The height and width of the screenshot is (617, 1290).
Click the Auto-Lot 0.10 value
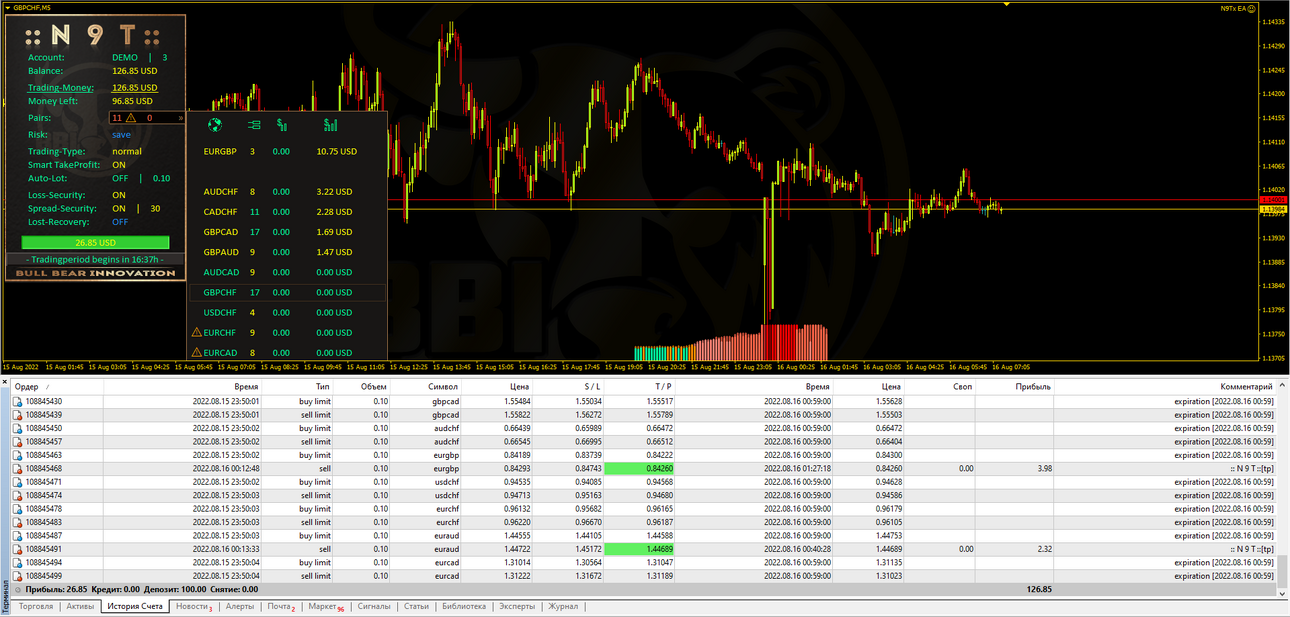point(161,178)
